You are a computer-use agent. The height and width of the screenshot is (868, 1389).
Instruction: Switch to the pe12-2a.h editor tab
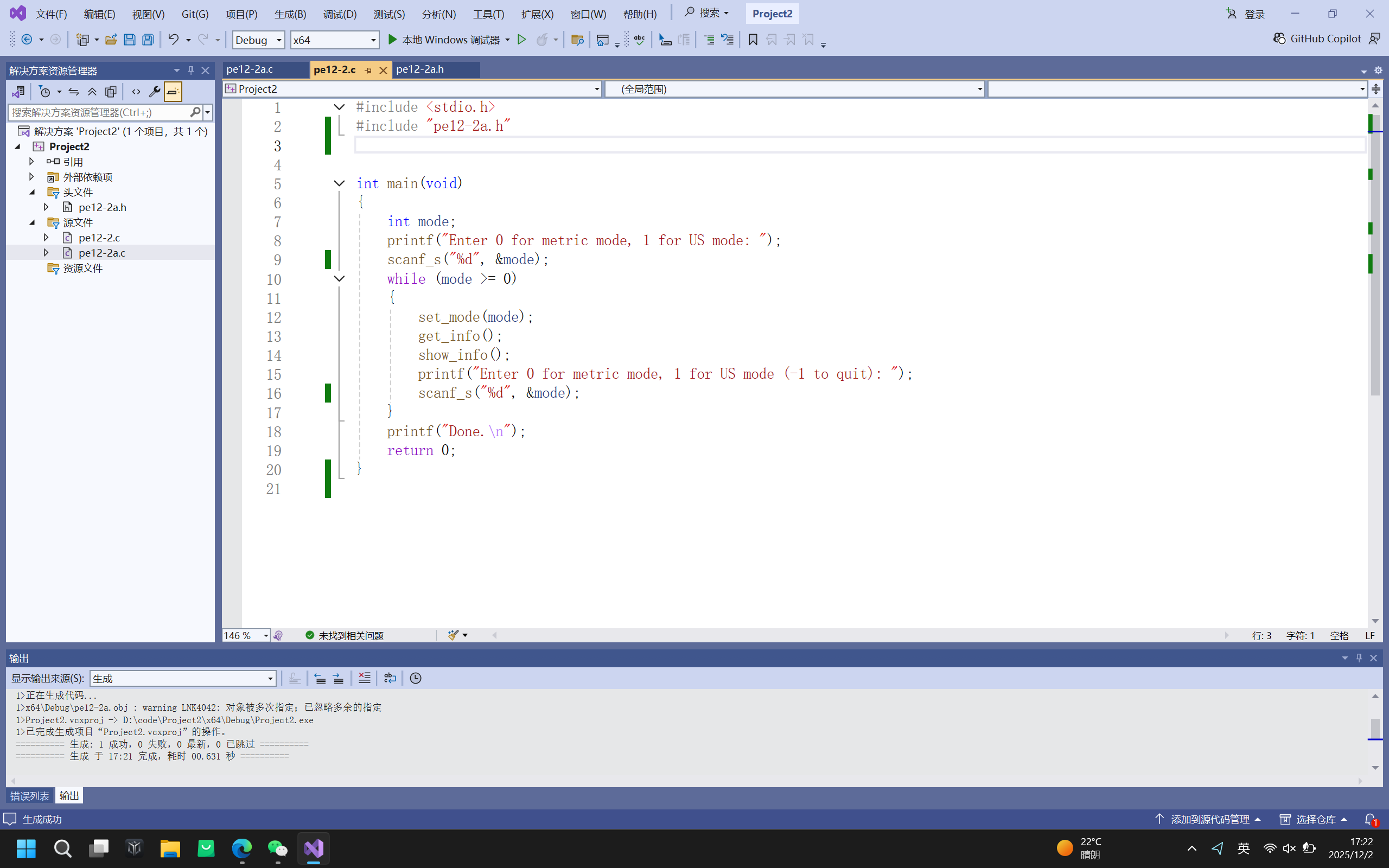coord(420,69)
